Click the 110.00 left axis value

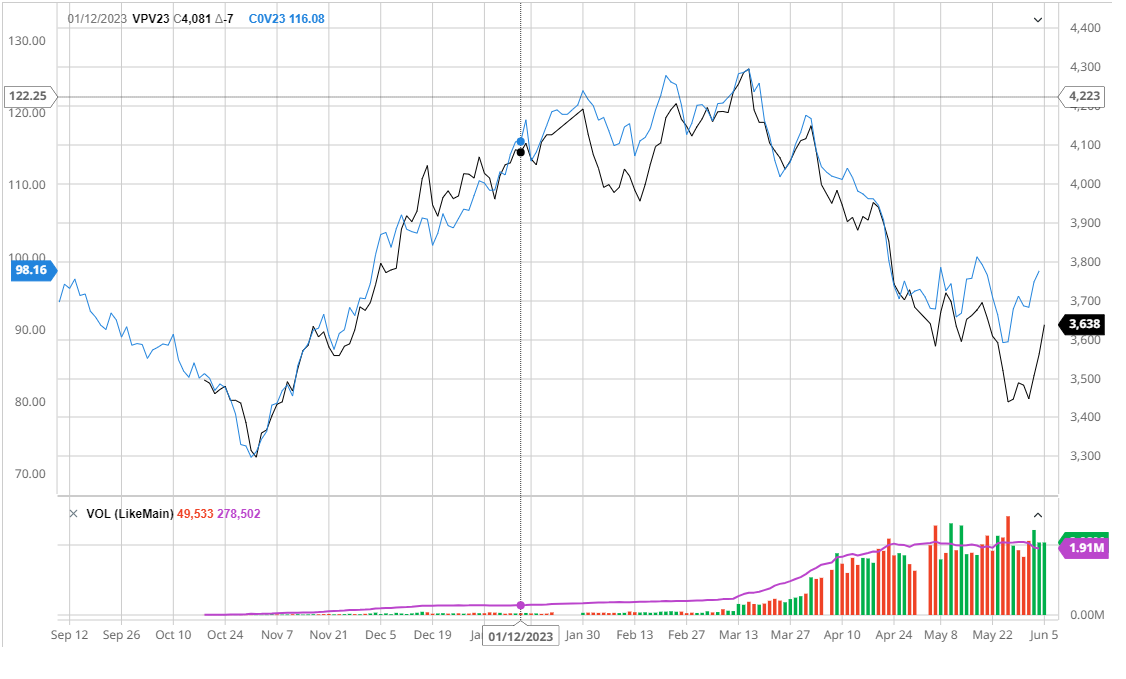pyautogui.click(x=27, y=185)
